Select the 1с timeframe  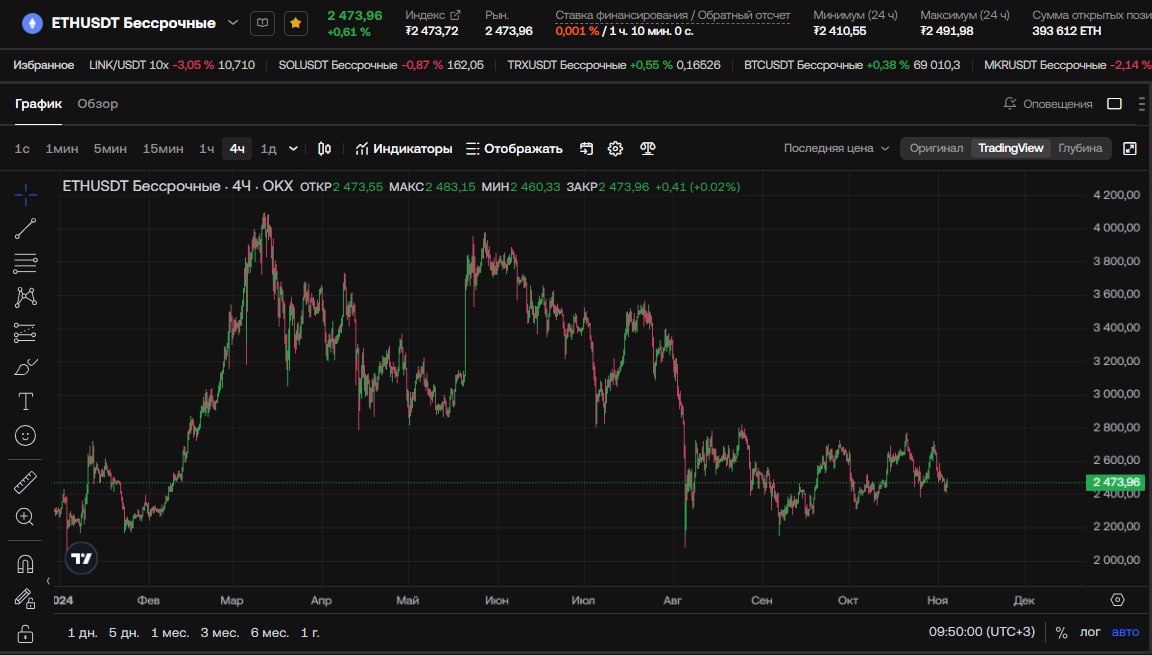tap(22, 148)
